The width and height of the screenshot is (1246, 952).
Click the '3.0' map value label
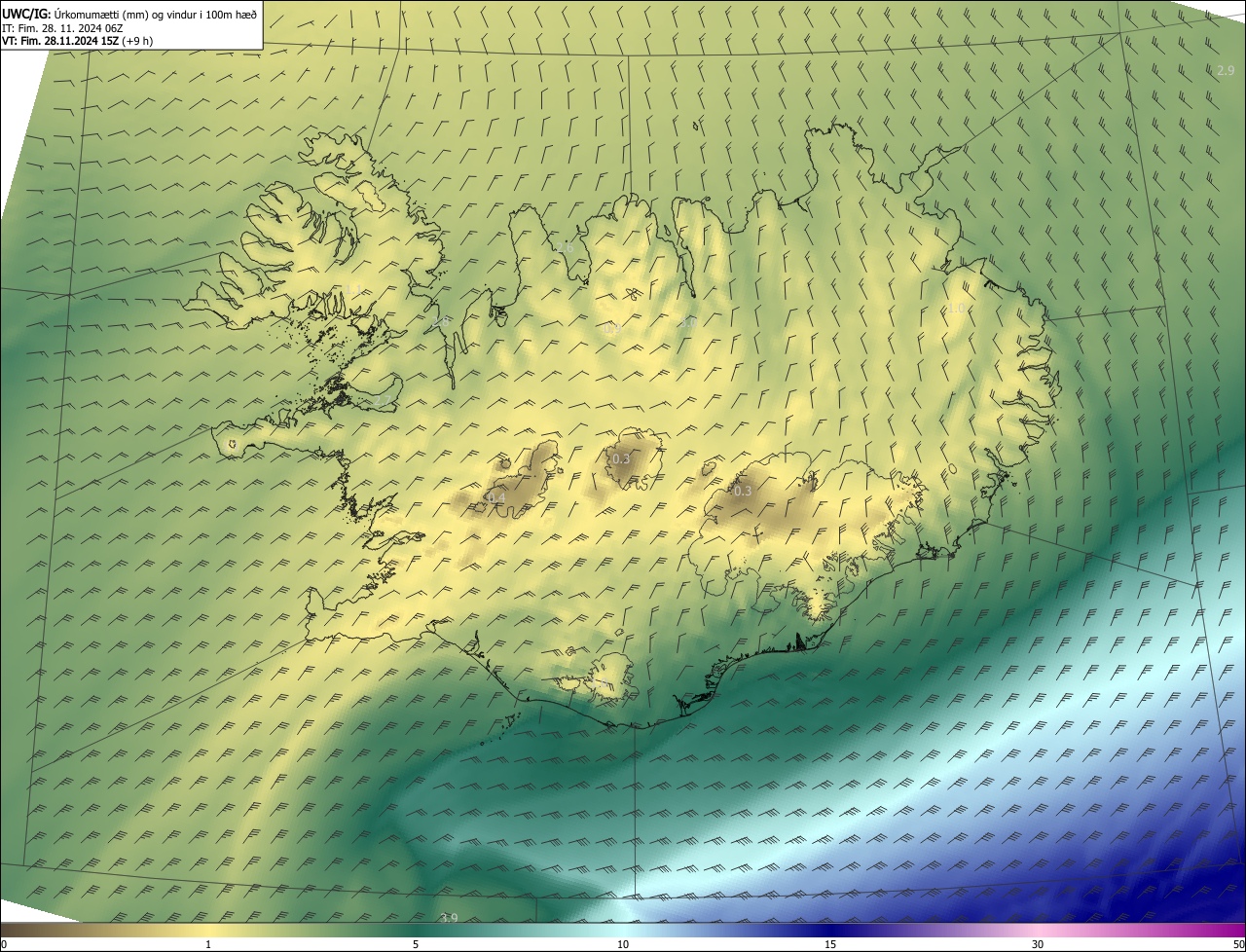point(687,322)
